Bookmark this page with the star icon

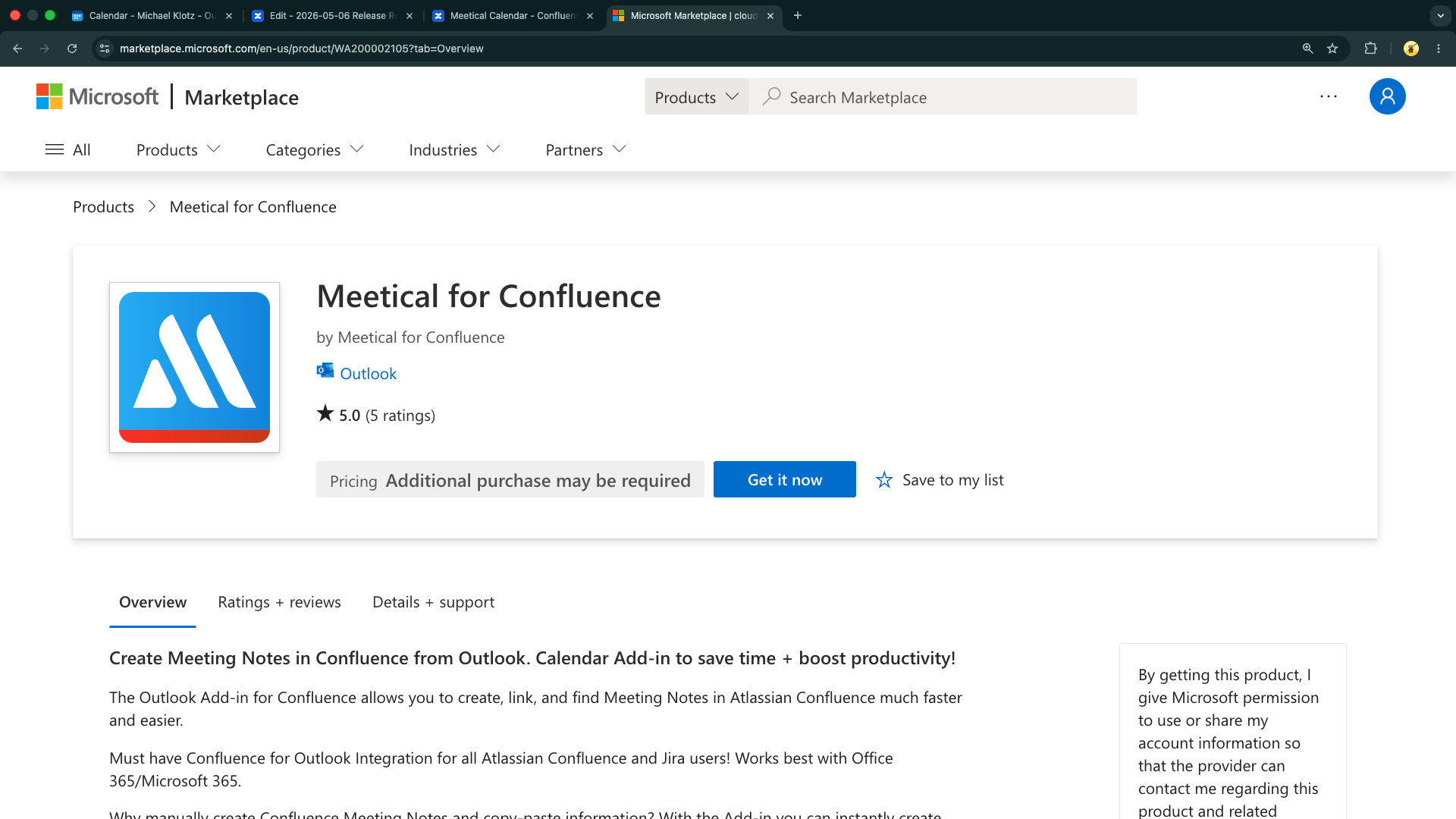1332,49
